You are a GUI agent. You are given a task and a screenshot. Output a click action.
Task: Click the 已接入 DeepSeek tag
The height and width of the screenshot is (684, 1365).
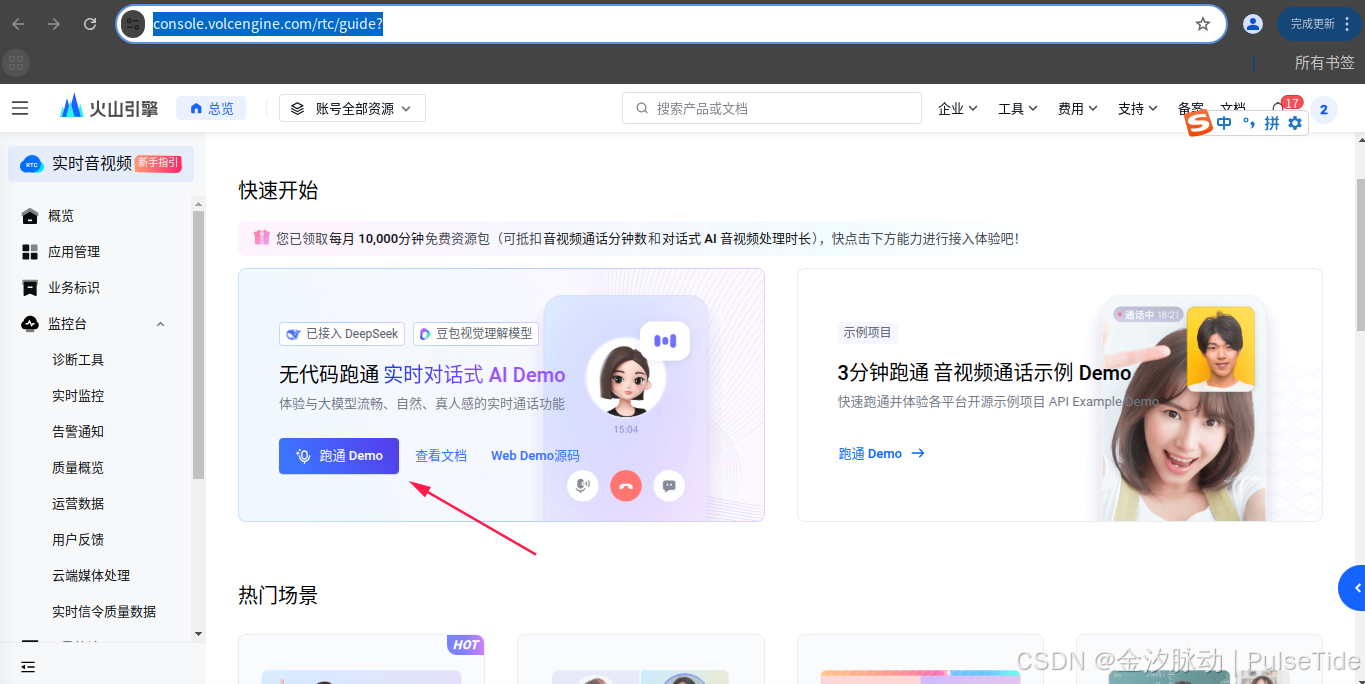pos(342,334)
